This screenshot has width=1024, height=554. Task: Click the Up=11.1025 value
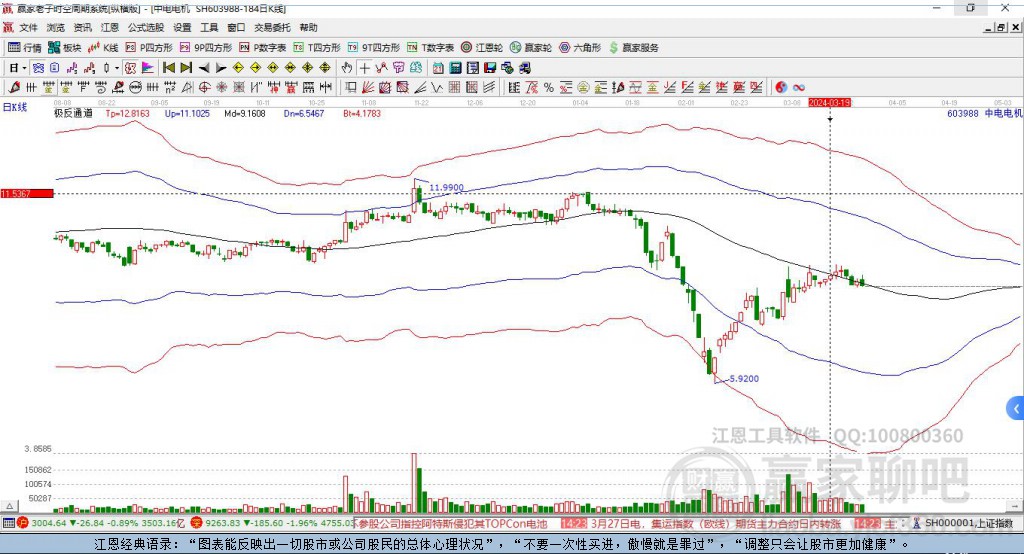point(187,113)
